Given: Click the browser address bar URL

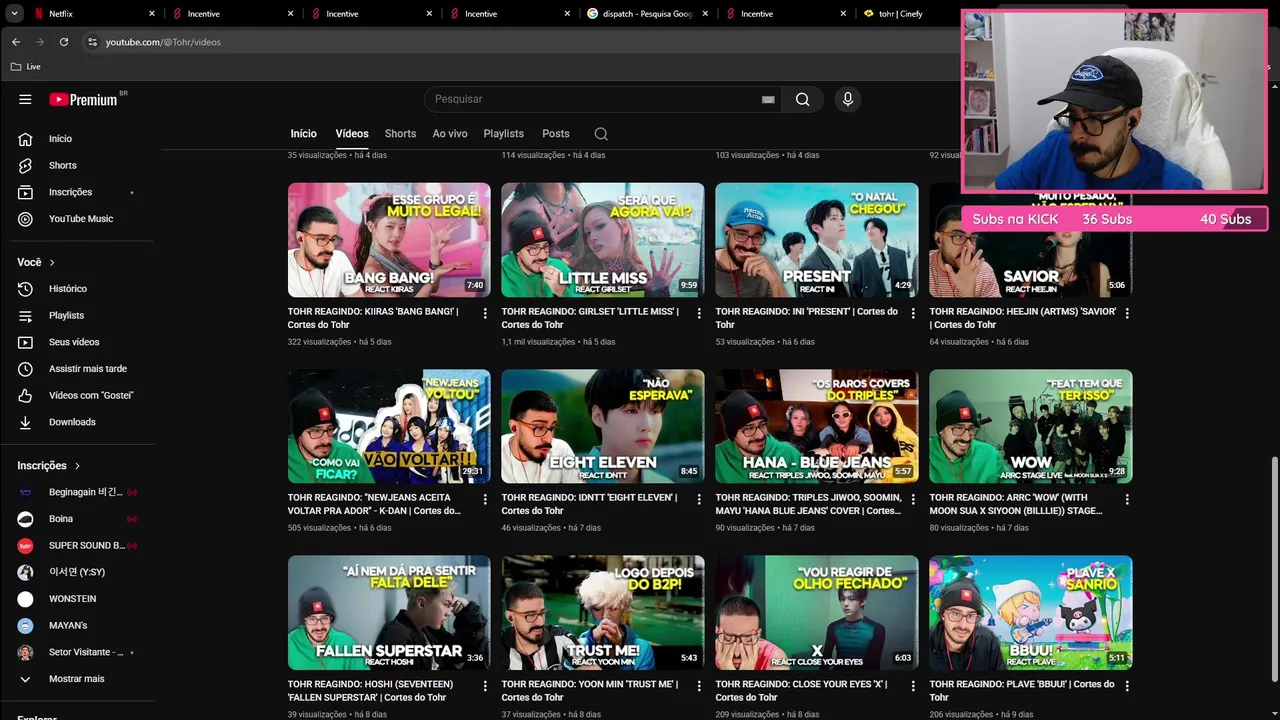Looking at the screenshot, I should click(163, 42).
